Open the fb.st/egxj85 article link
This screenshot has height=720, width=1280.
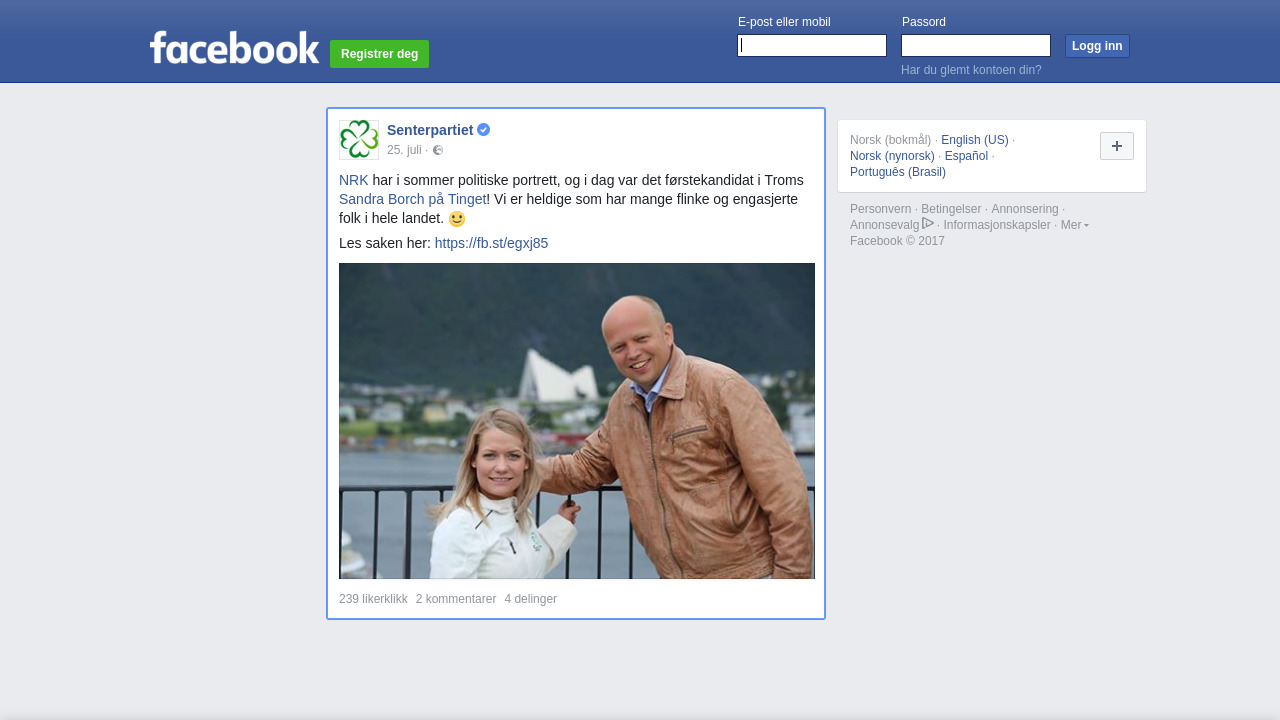click(491, 243)
